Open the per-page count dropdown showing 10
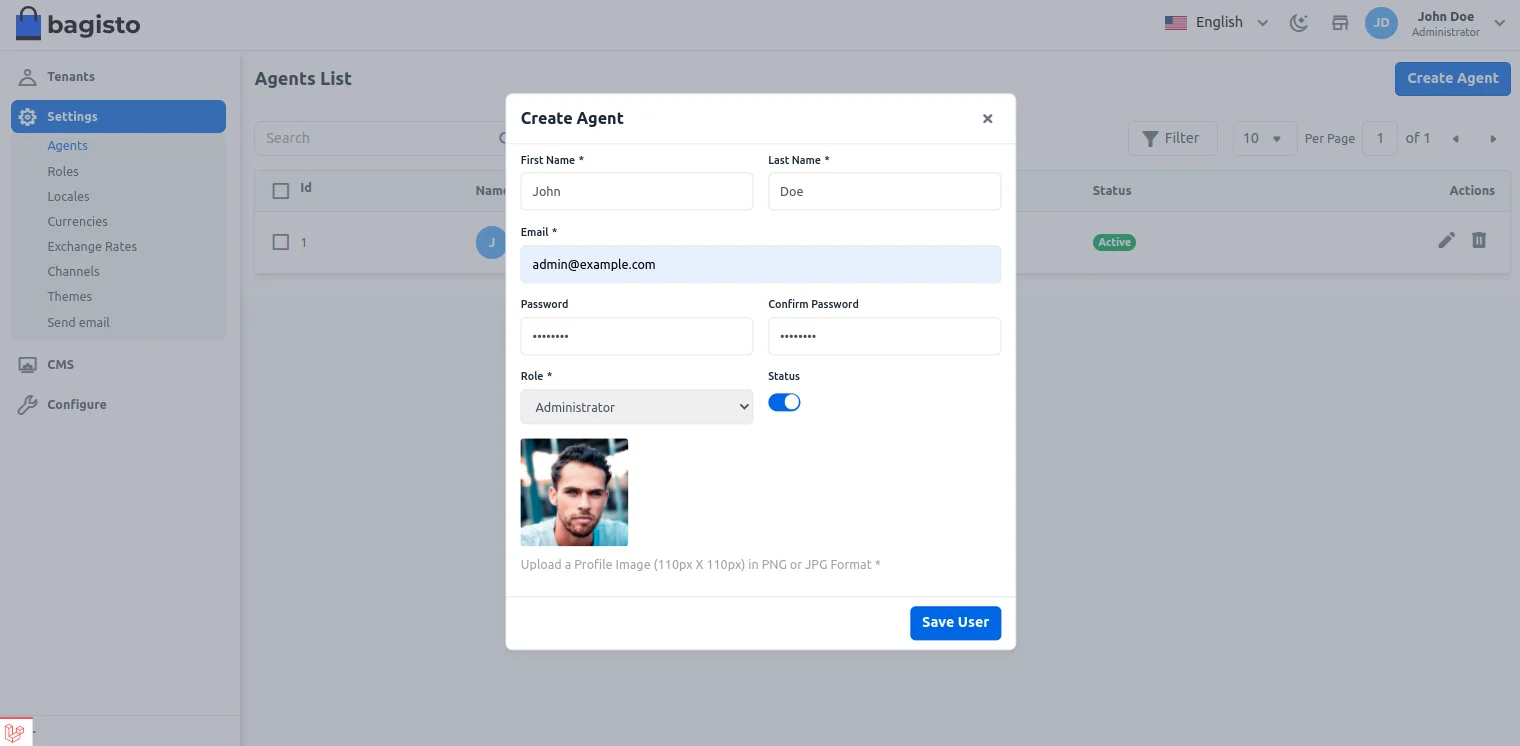 pos(1263,138)
